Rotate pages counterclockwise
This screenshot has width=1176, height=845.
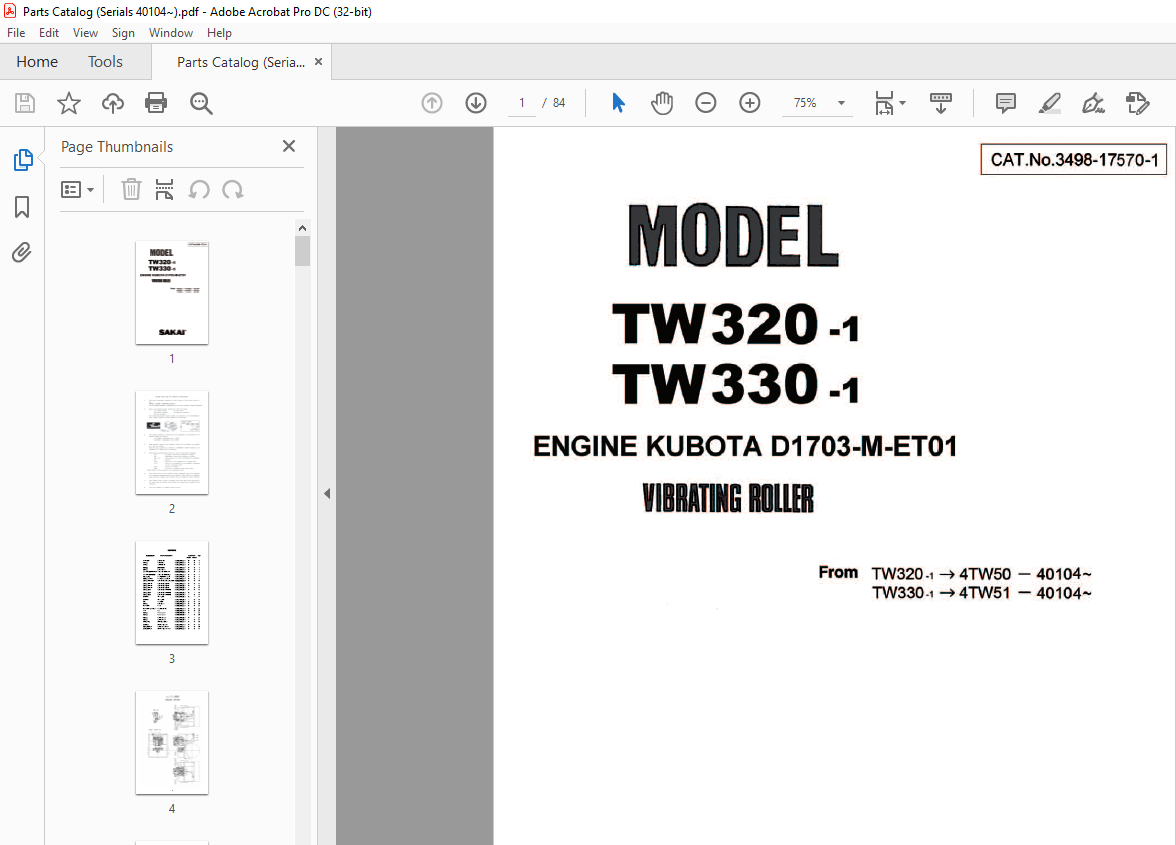[x=199, y=190]
